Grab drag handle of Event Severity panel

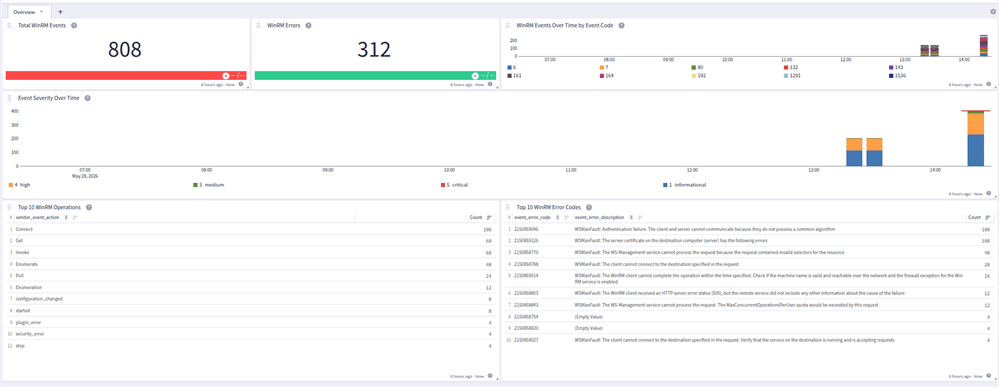click(x=10, y=98)
